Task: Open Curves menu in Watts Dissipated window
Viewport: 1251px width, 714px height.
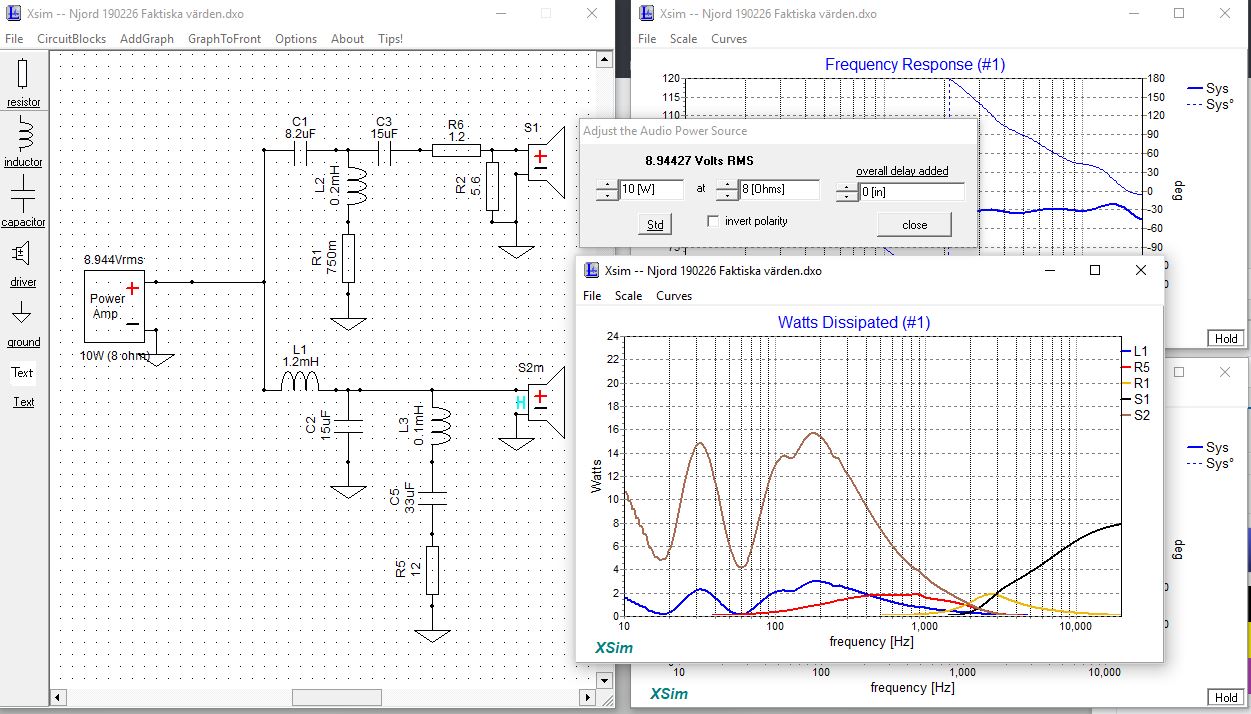Action: click(674, 296)
